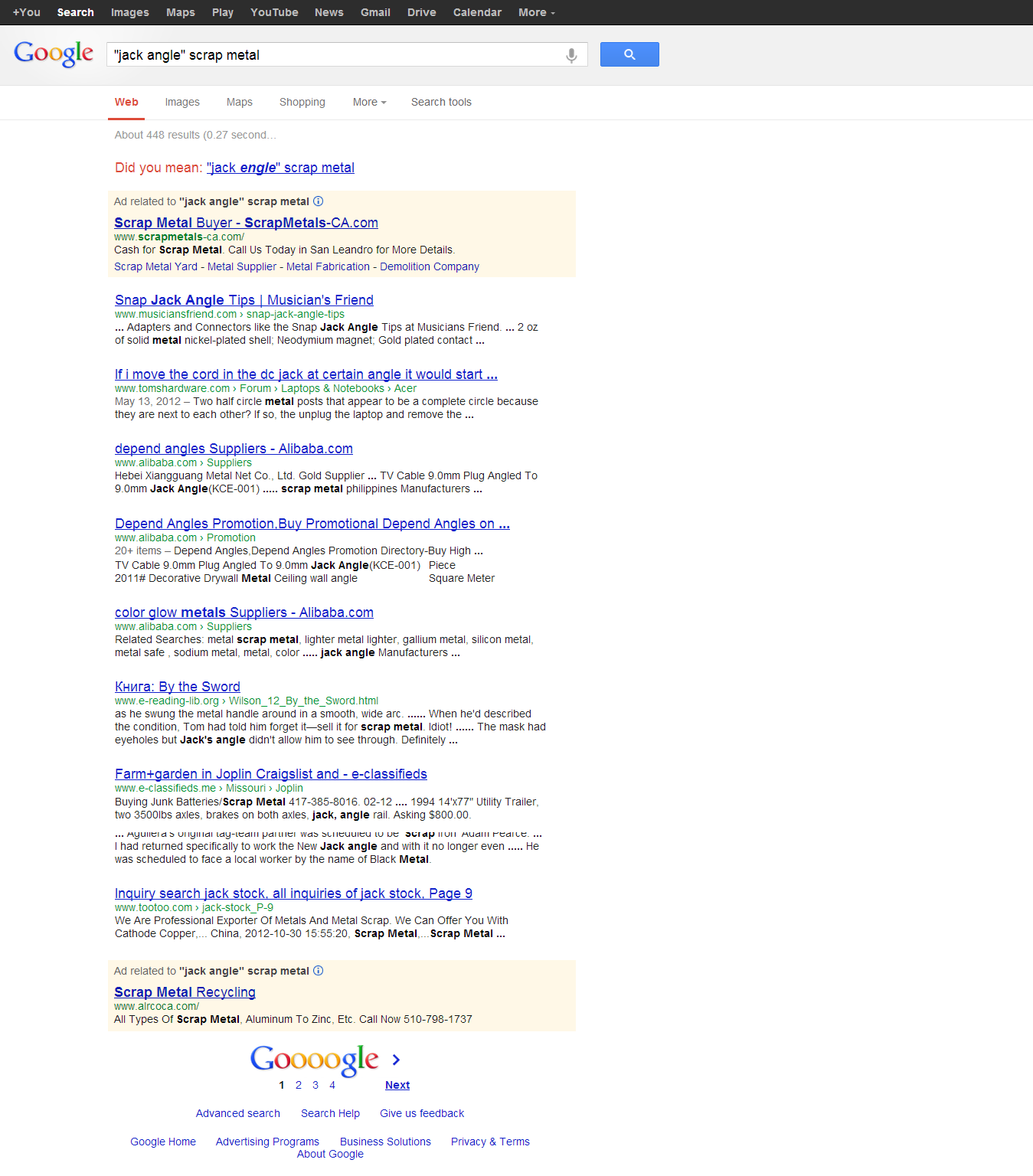Open Depend Angles Promotion result
Viewport: 1033px width, 1176px height.
point(312,524)
